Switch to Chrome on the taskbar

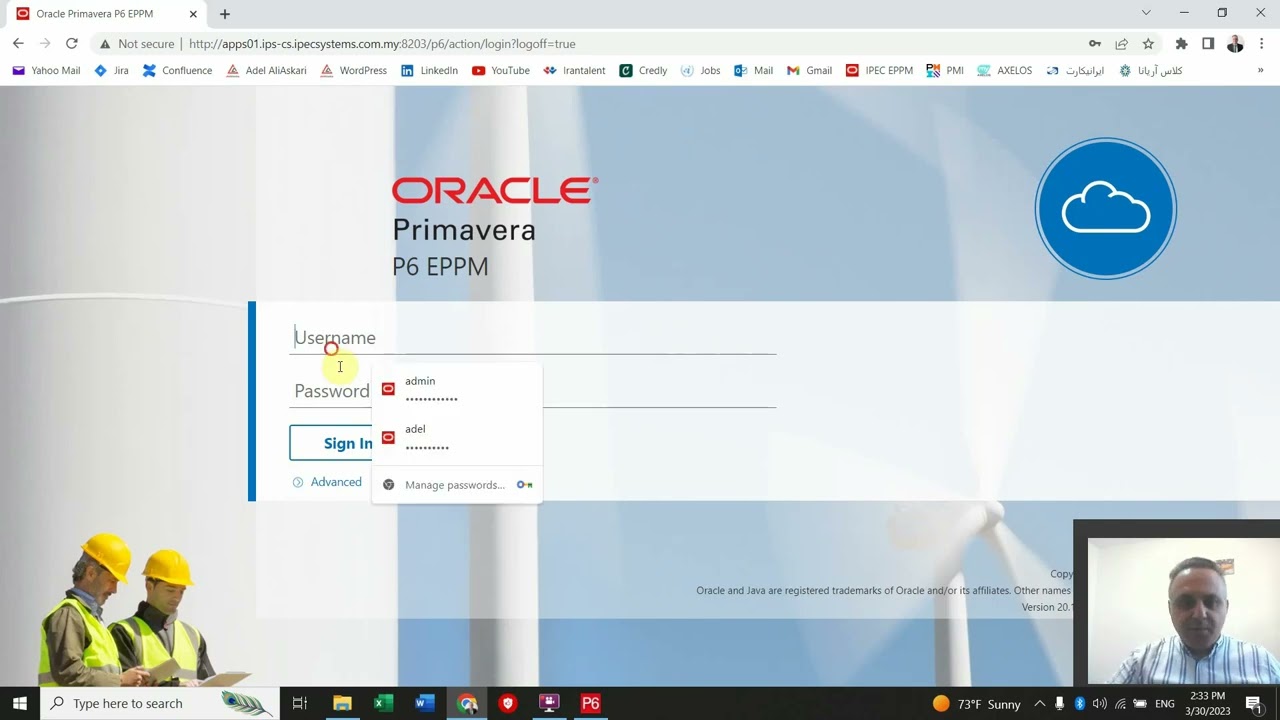tap(467, 704)
